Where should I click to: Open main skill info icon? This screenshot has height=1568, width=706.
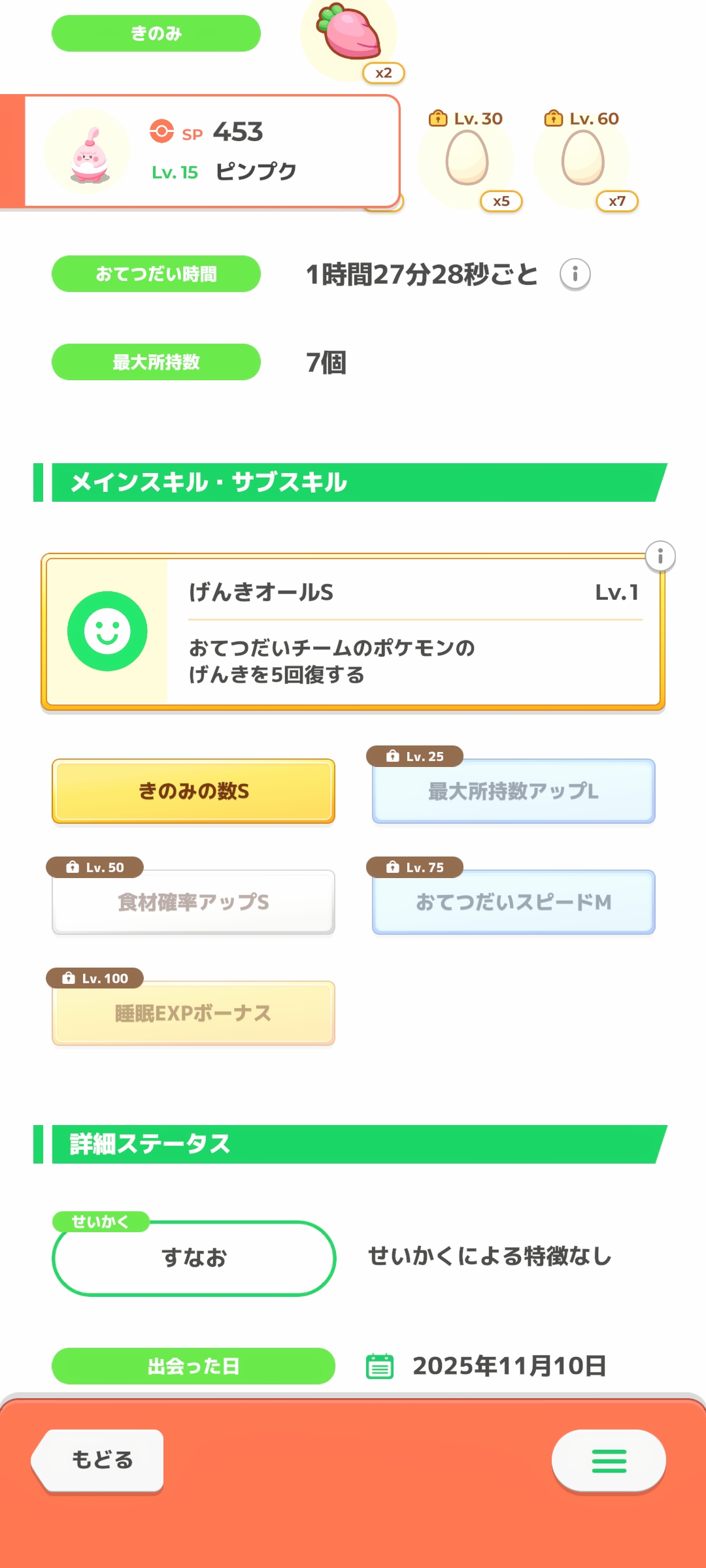[660, 557]
